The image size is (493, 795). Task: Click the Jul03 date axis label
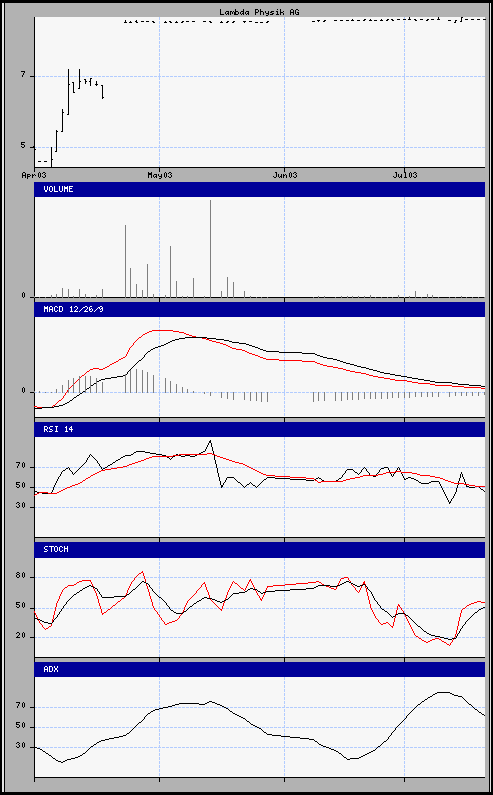(x=405, y=175)
